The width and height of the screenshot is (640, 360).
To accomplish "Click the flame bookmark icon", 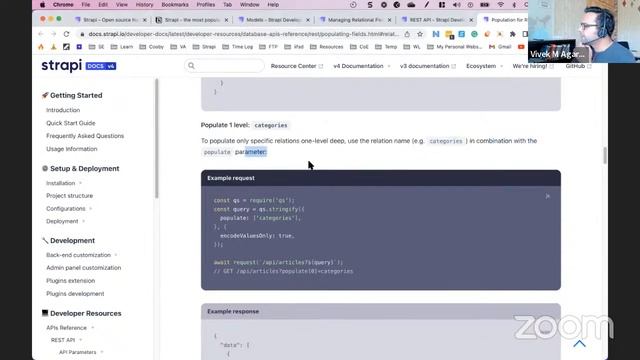I will 41,47.
